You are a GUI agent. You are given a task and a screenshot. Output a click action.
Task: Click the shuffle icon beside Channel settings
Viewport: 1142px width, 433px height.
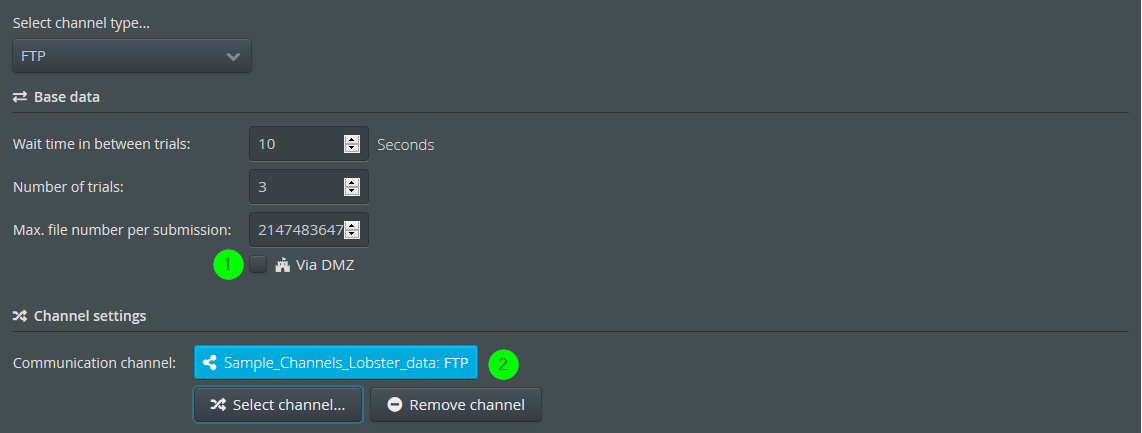[20, 316]
